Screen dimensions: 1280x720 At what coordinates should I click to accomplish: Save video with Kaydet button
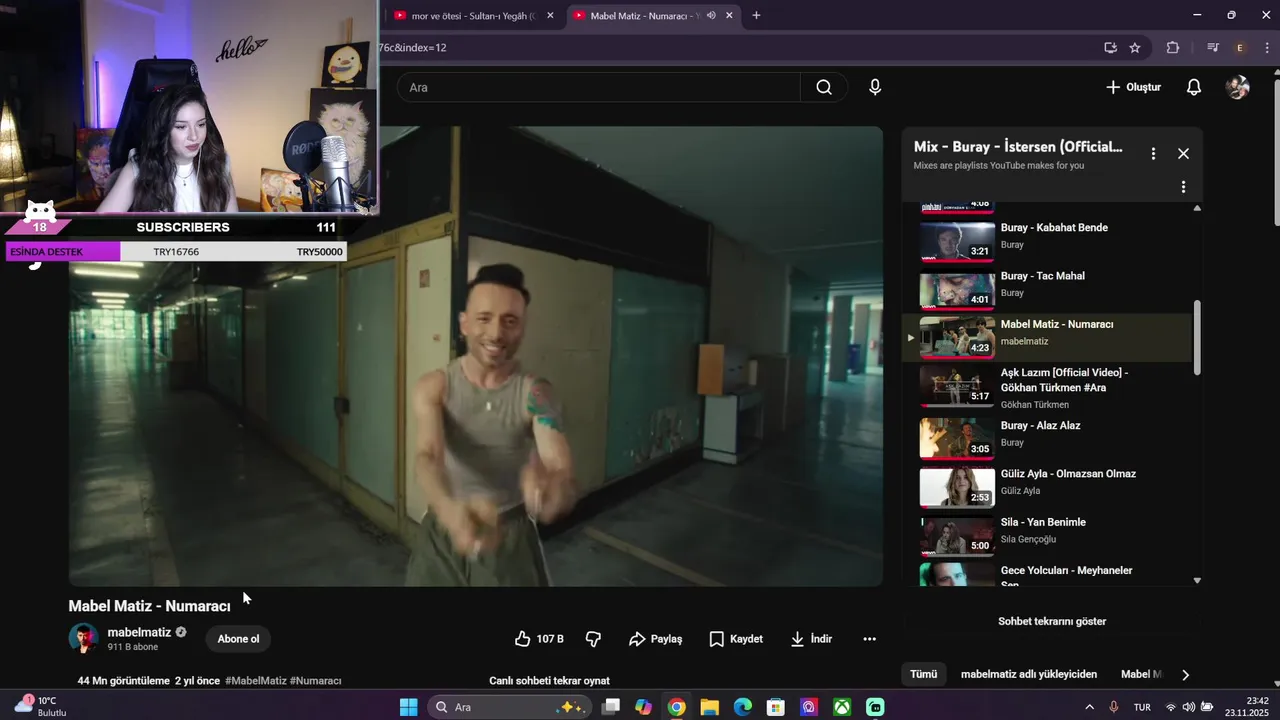tap(736, 639)
